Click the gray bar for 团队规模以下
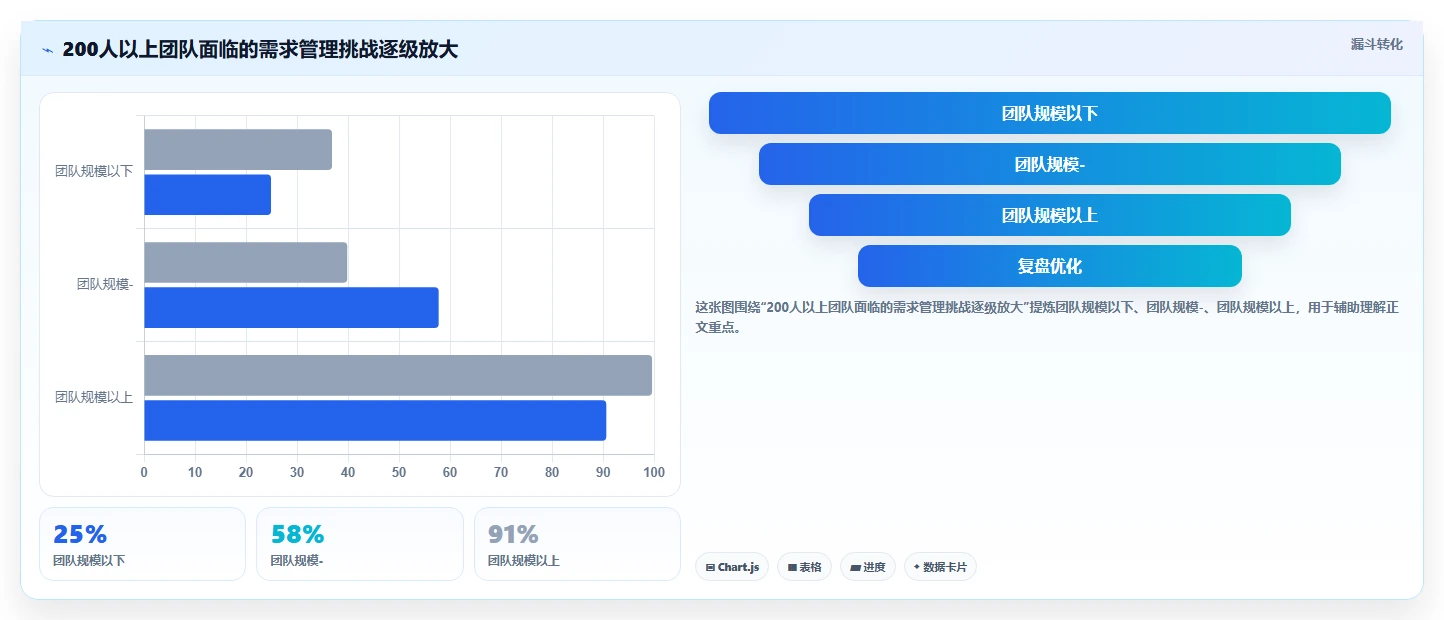Screen dimensions: 1444x620 (x=238, y=149)
